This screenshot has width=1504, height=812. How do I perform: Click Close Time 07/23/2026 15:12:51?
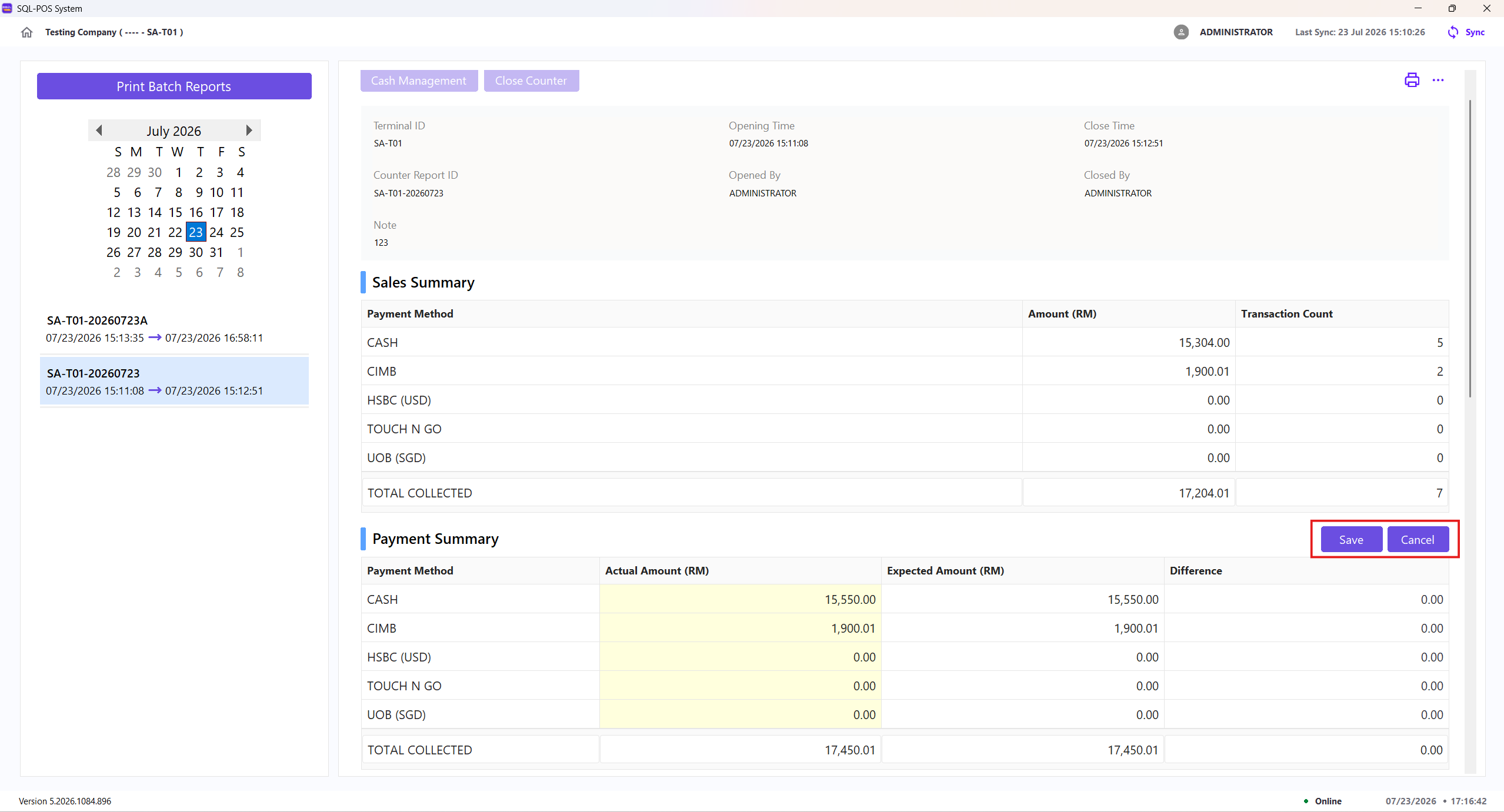click(x=1124, y=143)
